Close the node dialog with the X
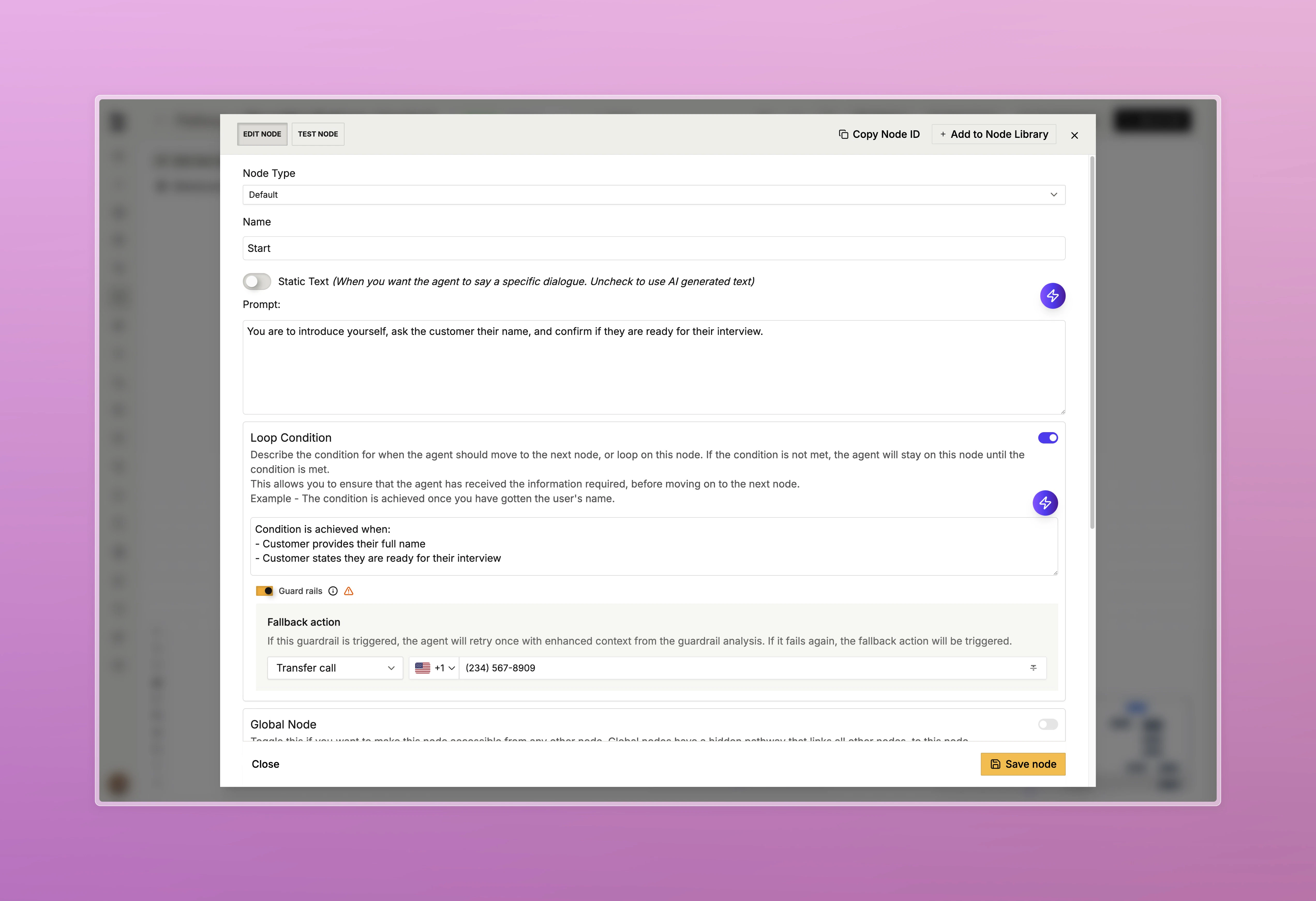The image size is (1316, 901). (1074, 135)
